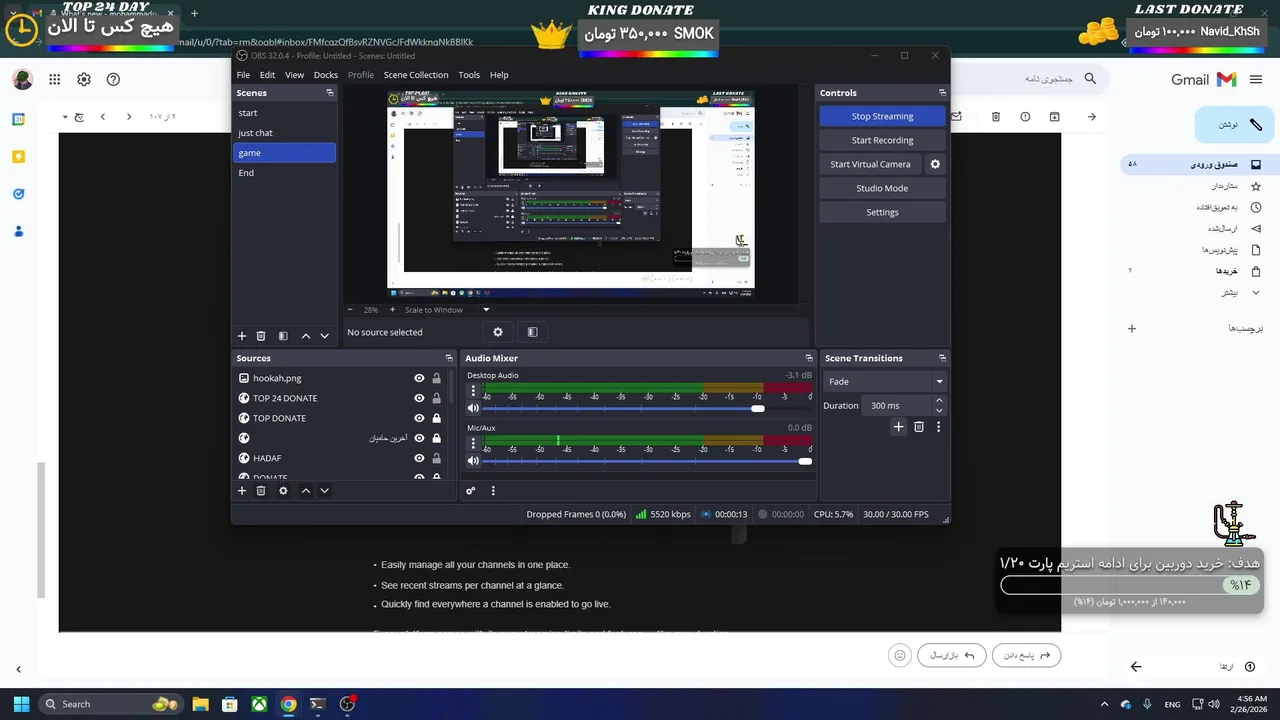Hide the hookah.png source

pos(419,378)
